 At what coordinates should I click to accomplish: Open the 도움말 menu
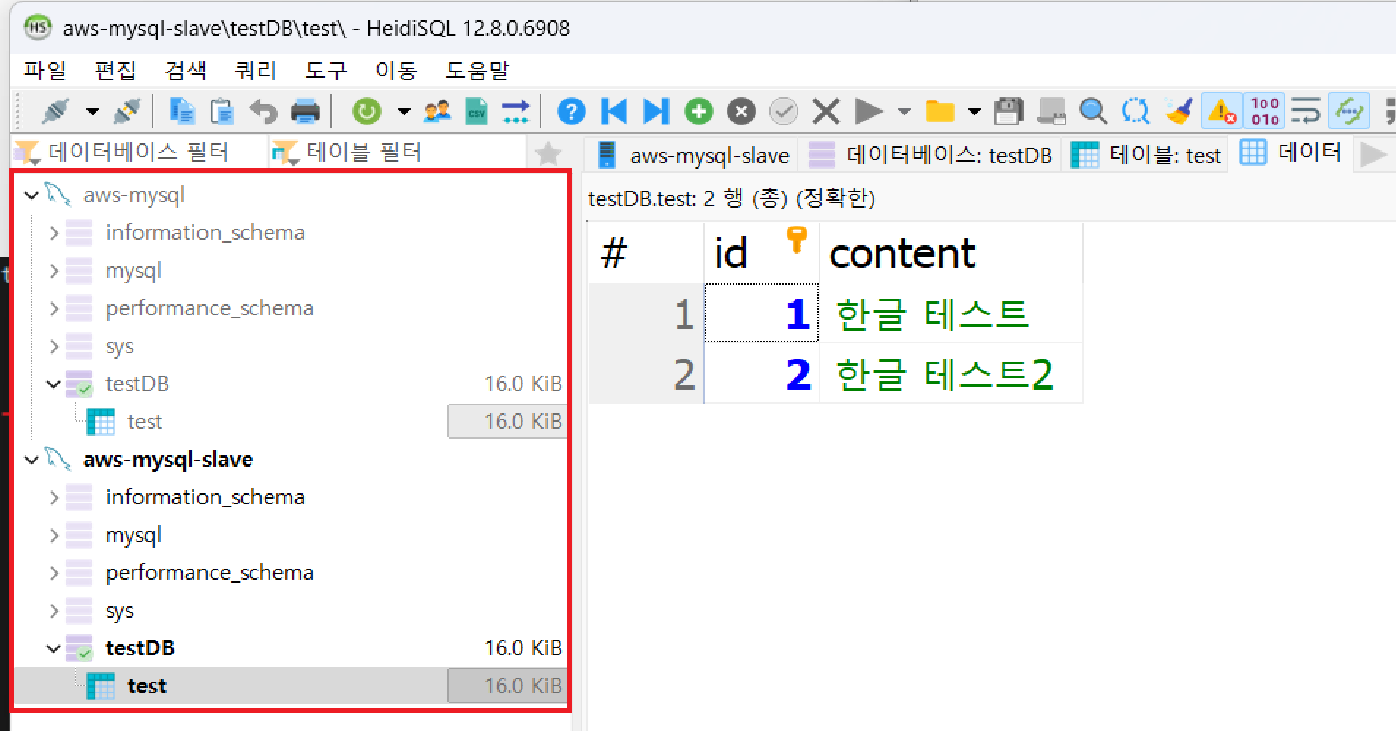point(477,70)
